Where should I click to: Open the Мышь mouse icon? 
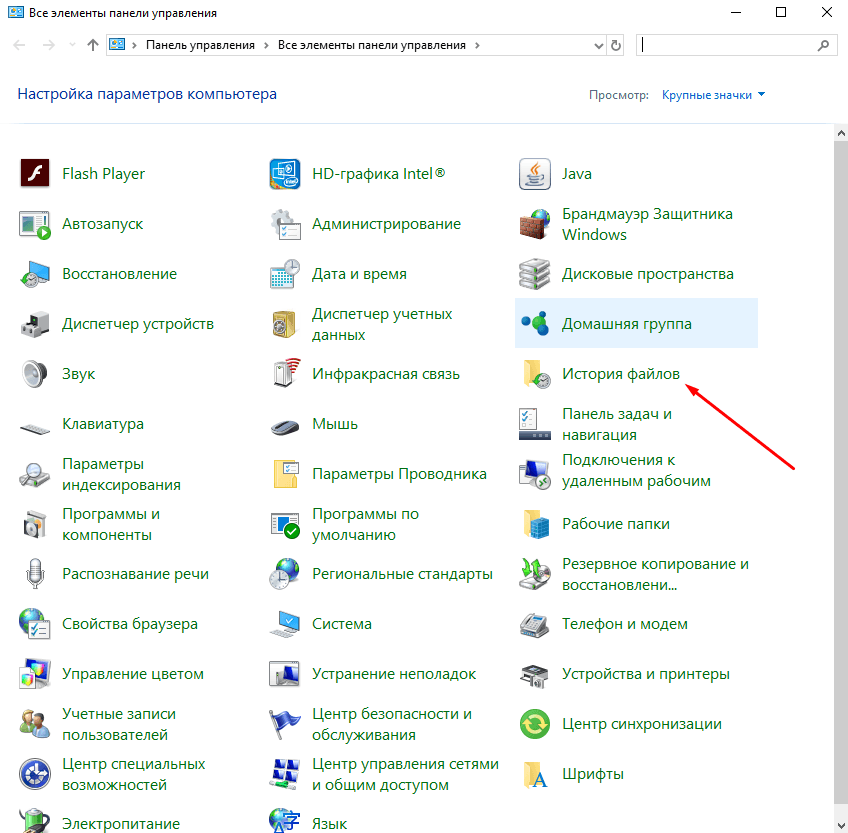click(284, 427)
